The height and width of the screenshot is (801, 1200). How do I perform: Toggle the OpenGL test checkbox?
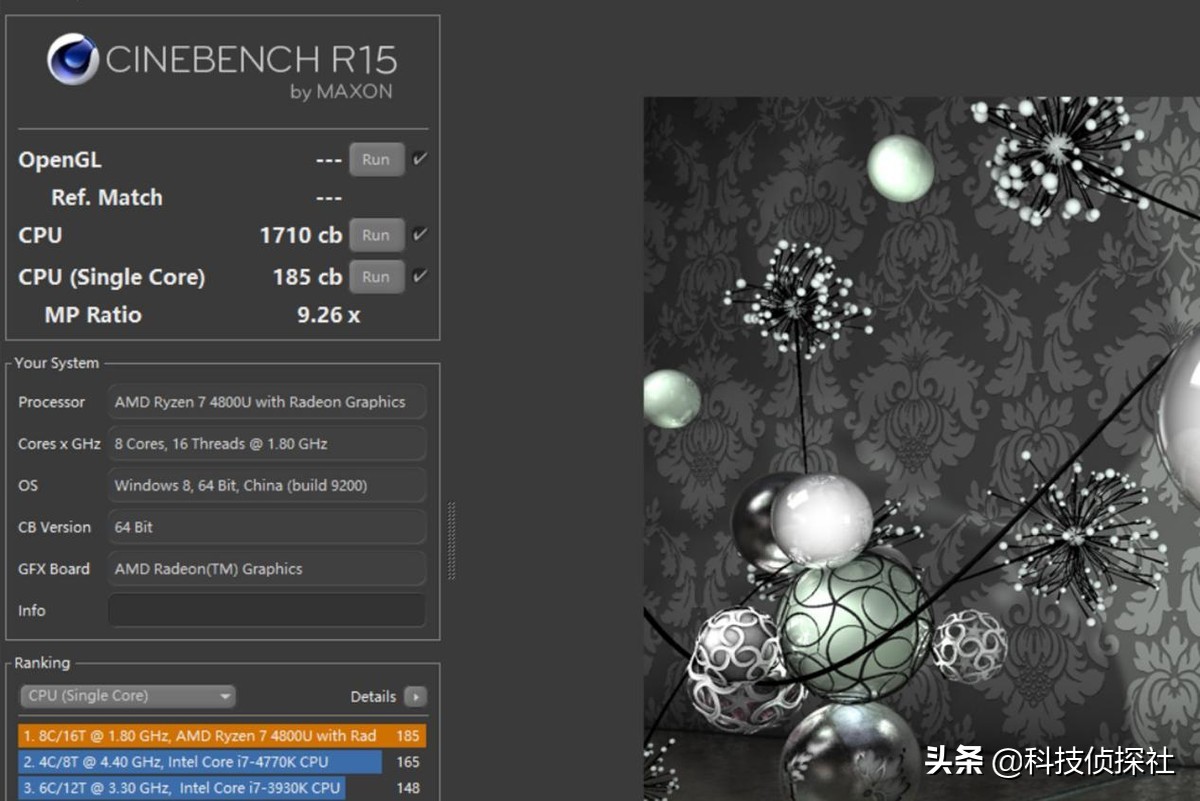420,159
